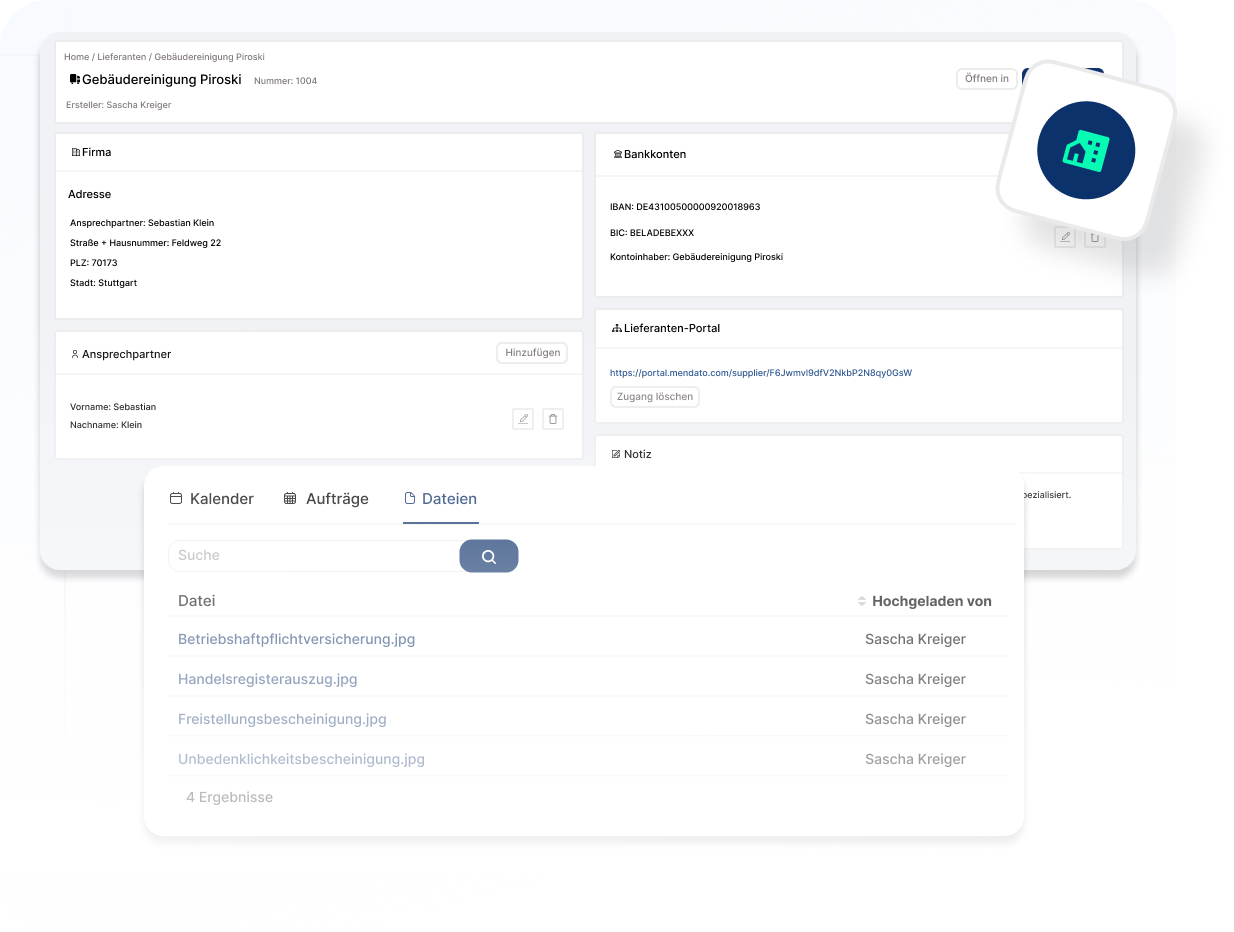Click the Nachname: Klein text
Image resolution: width=1234 pixels, height=932 pixels.
click(106, 425)
